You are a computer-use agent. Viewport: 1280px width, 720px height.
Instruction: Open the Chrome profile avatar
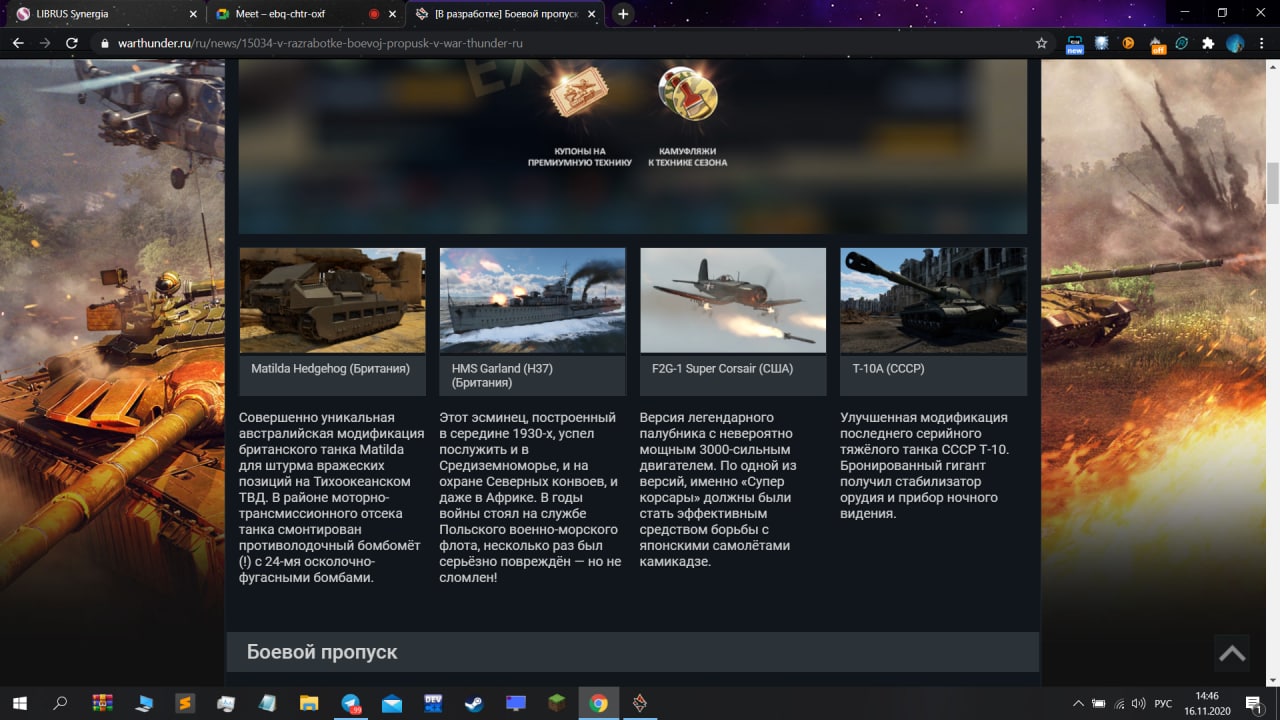[1235, 43]
